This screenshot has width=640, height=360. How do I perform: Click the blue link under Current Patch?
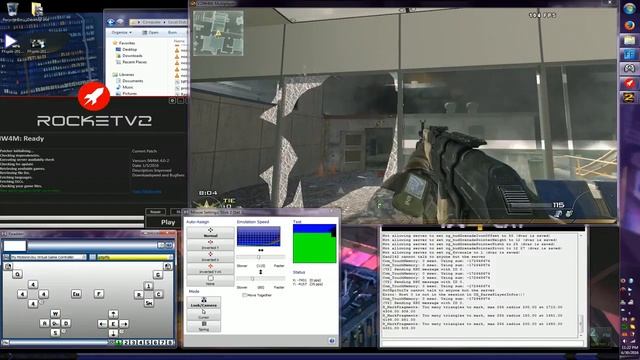pyautogui.click(x=147, y=191)
